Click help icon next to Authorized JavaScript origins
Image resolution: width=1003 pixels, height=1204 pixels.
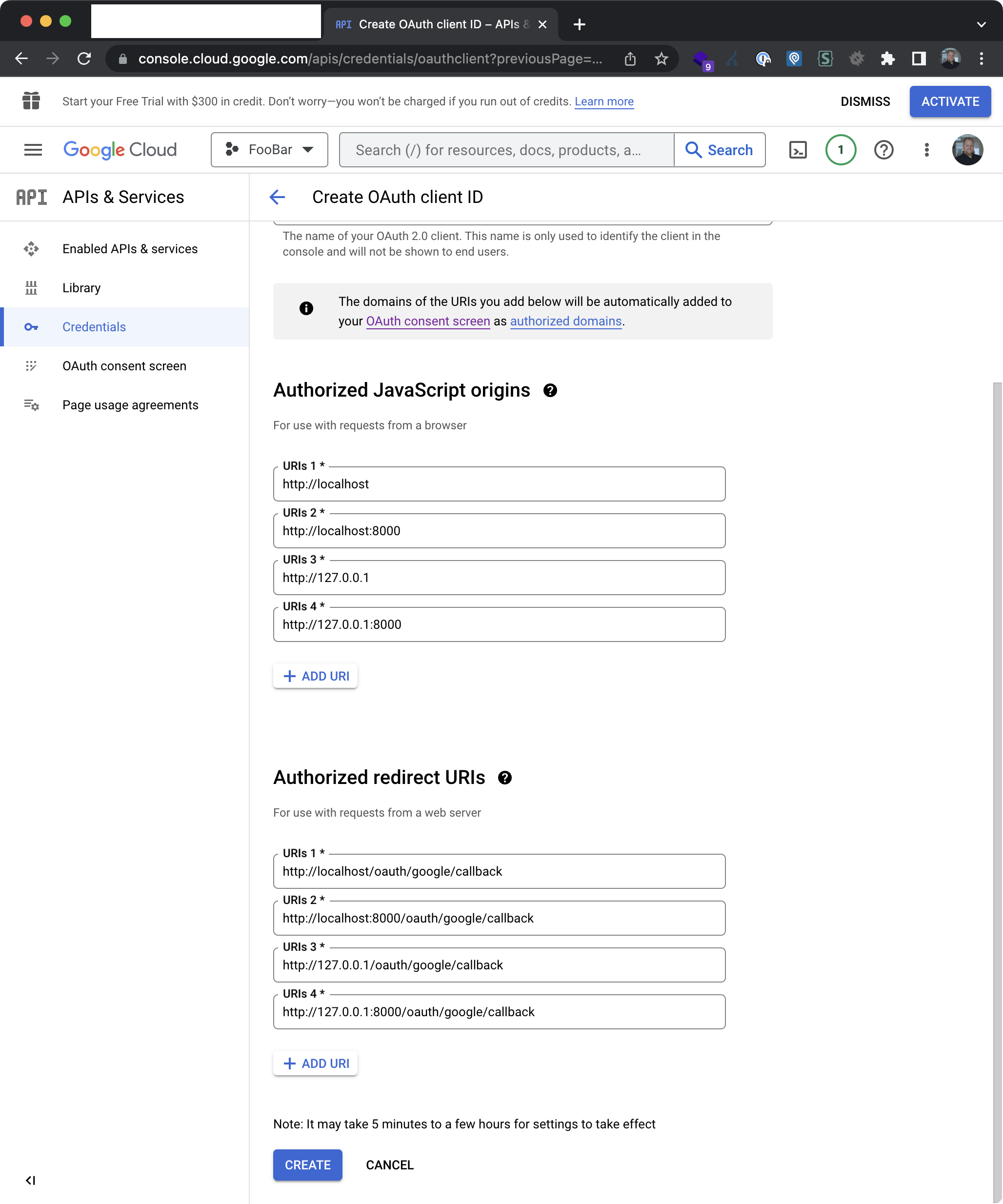click(x=550, y=391)
